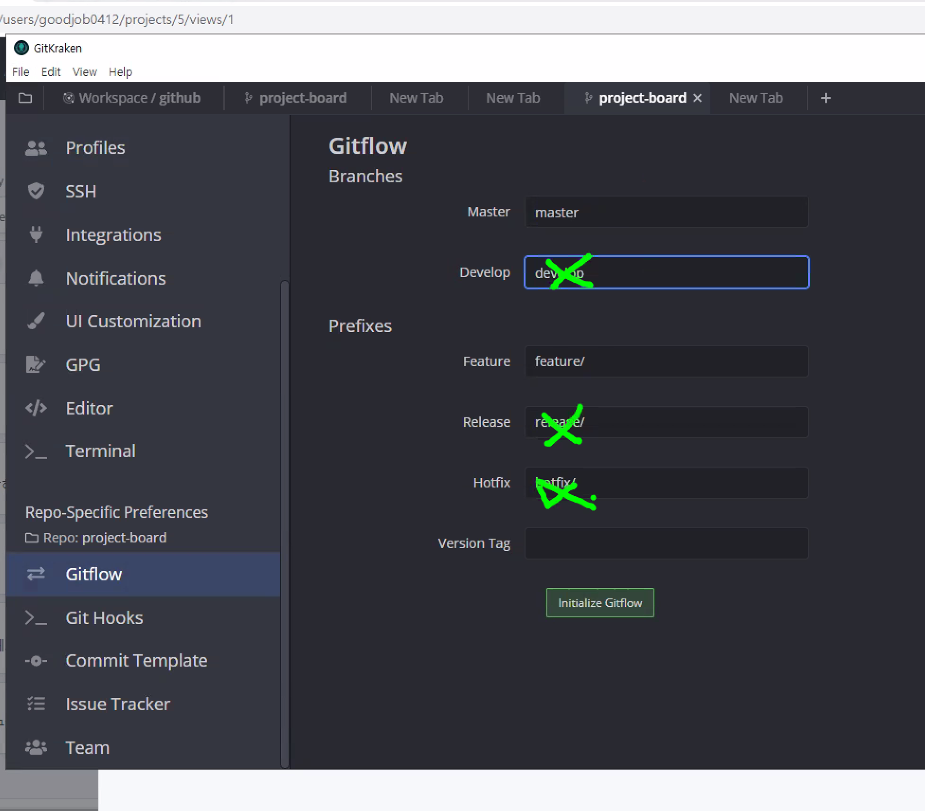Image resolution: width=925 pixels, height=811 pixels.
Task: Click the browser URL path text
Action: click(x=117, y=19)
